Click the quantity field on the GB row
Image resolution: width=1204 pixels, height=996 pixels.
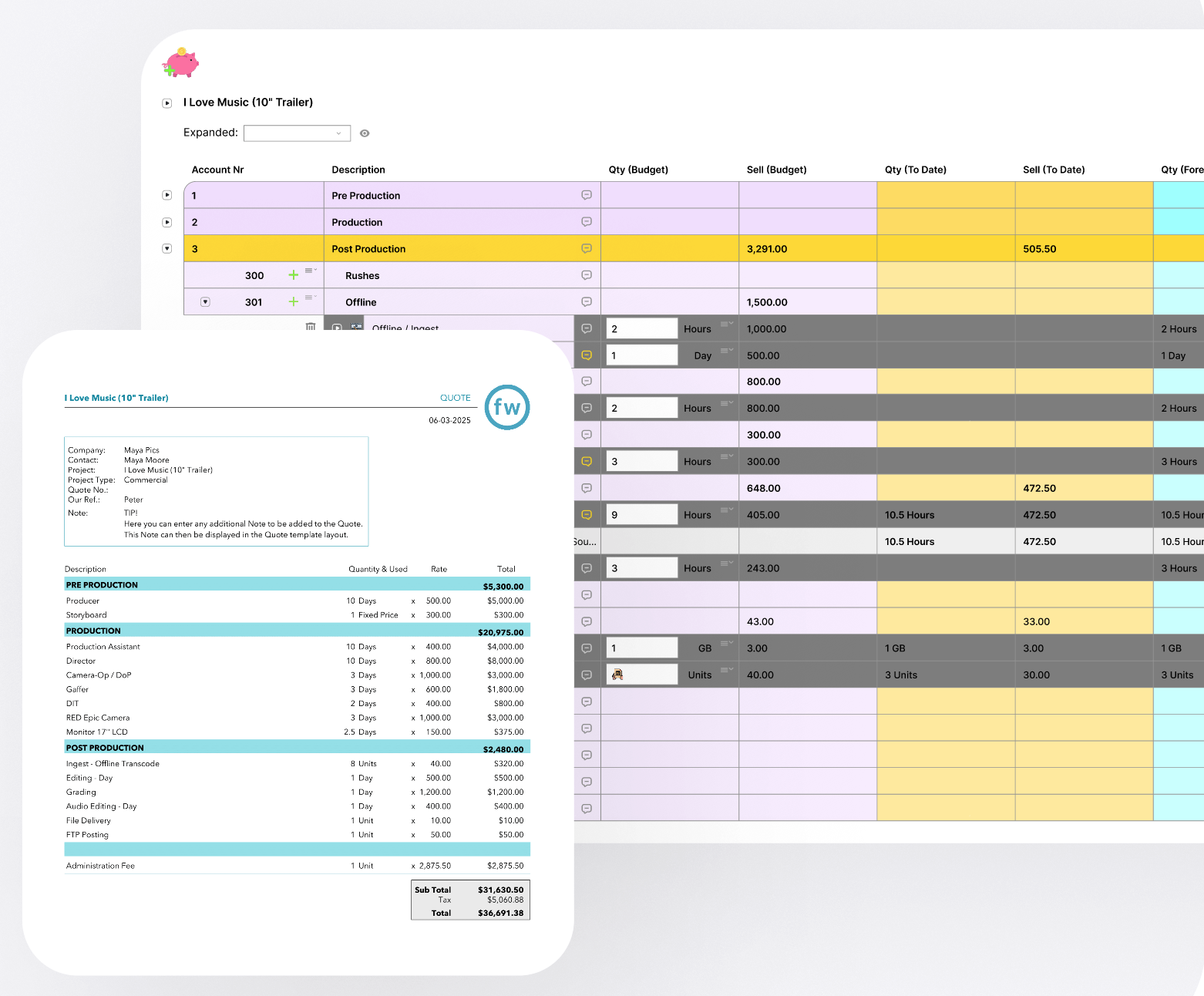coord(642,648)
